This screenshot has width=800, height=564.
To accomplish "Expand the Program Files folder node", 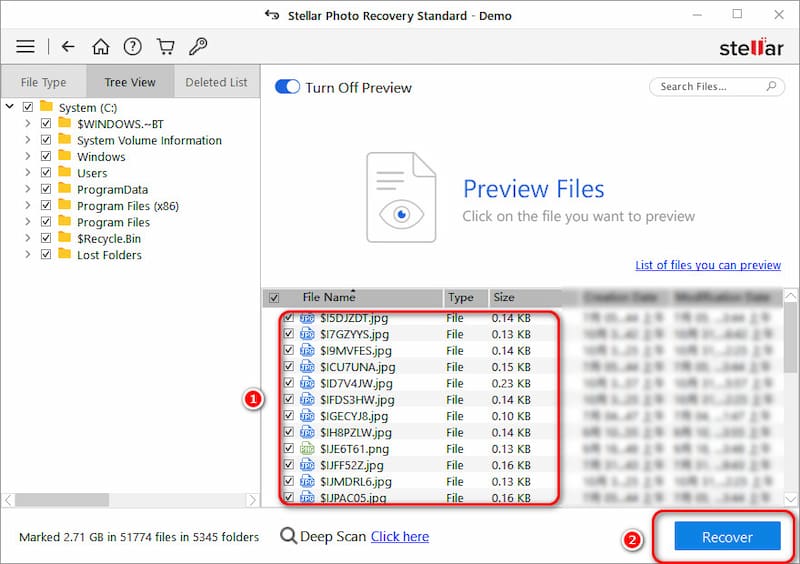I will click(28, 222).
